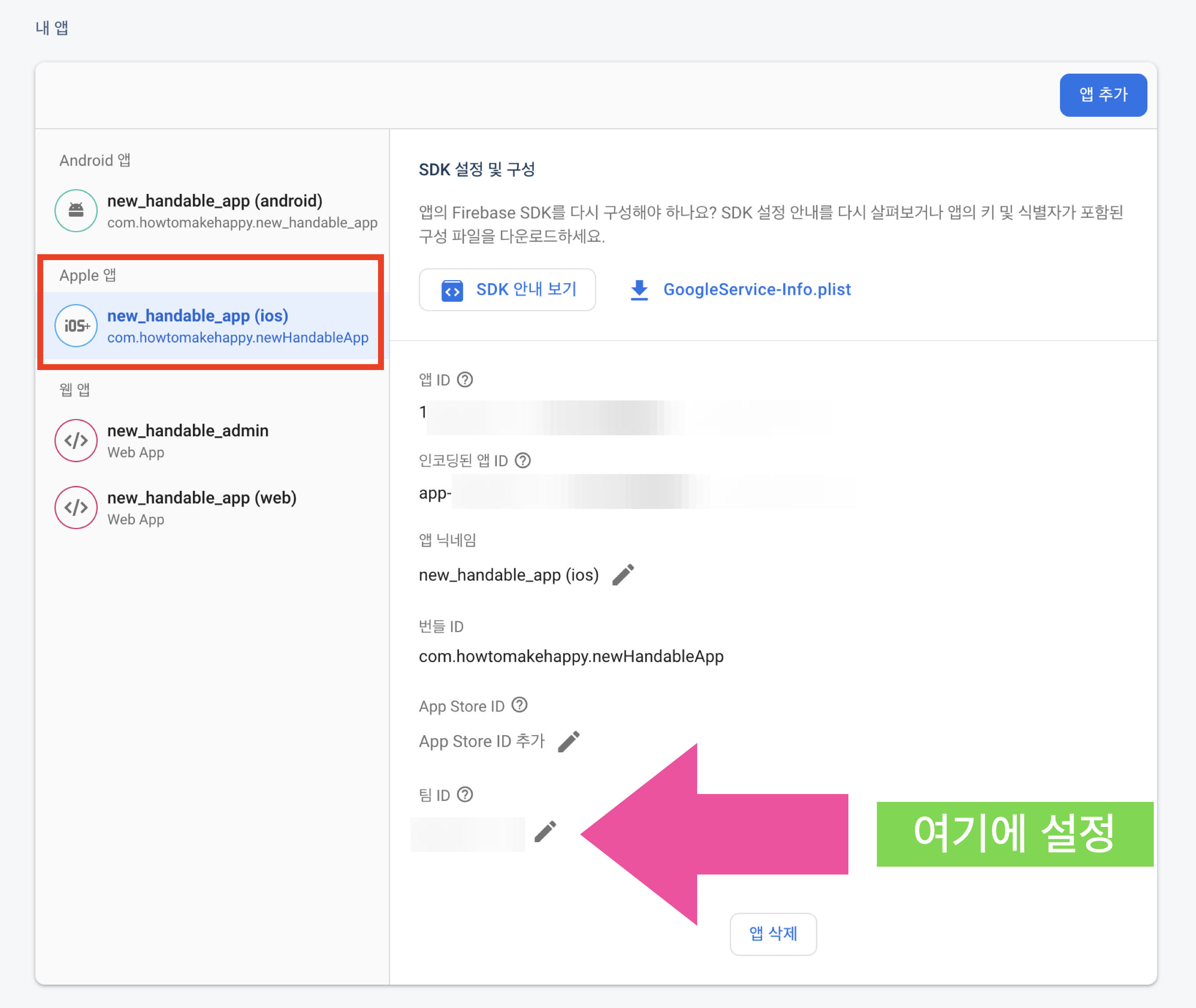This screenshot has height=1008, width=1196.
Task: Select new_handable_admin web app entry
Action: click(x=188, y=431)
